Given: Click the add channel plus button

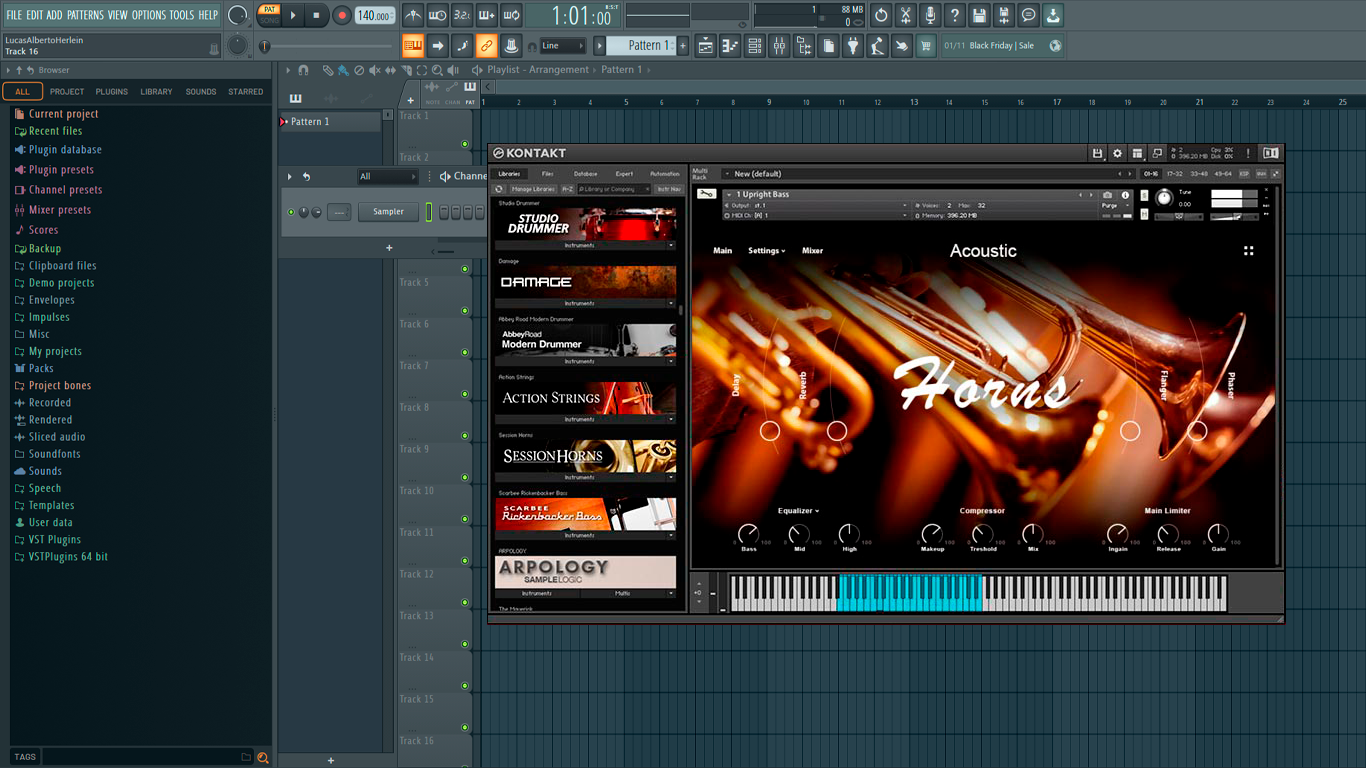Looking at the screenshot, I should click(389, 248).
